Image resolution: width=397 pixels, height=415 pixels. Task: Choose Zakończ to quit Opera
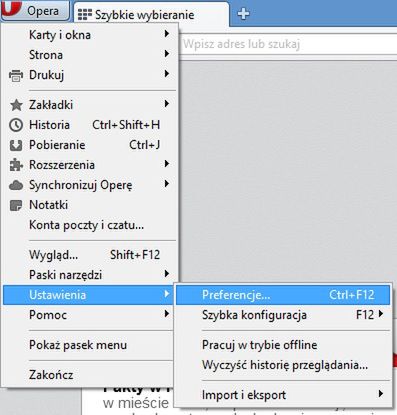88,375
